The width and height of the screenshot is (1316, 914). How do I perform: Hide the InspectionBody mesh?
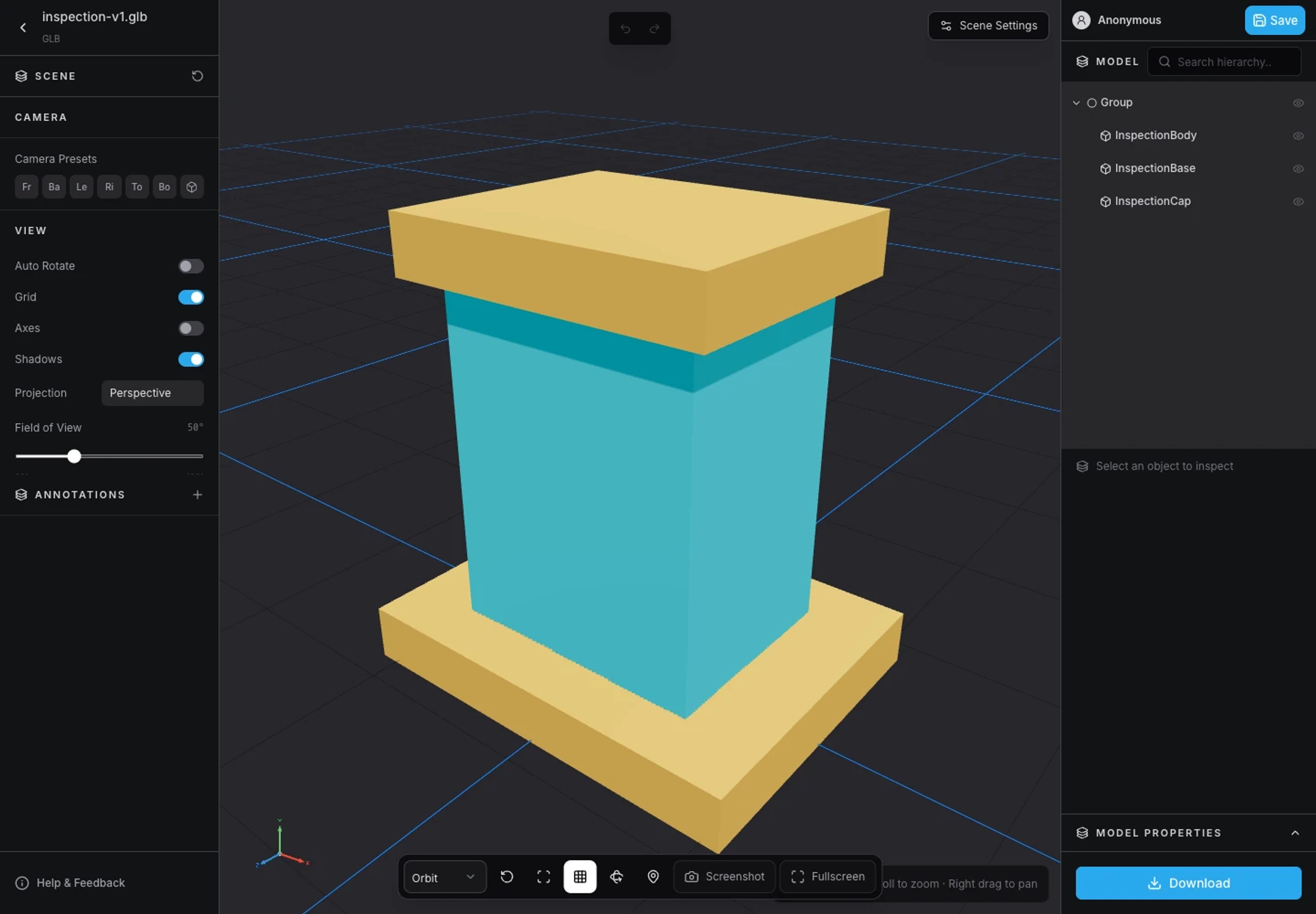click(x=1298, y=136)
